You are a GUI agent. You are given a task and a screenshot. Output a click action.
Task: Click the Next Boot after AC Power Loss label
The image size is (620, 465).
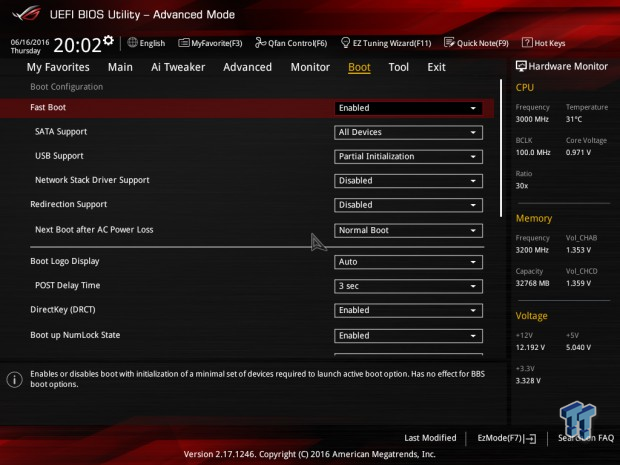tap(94, 230)
